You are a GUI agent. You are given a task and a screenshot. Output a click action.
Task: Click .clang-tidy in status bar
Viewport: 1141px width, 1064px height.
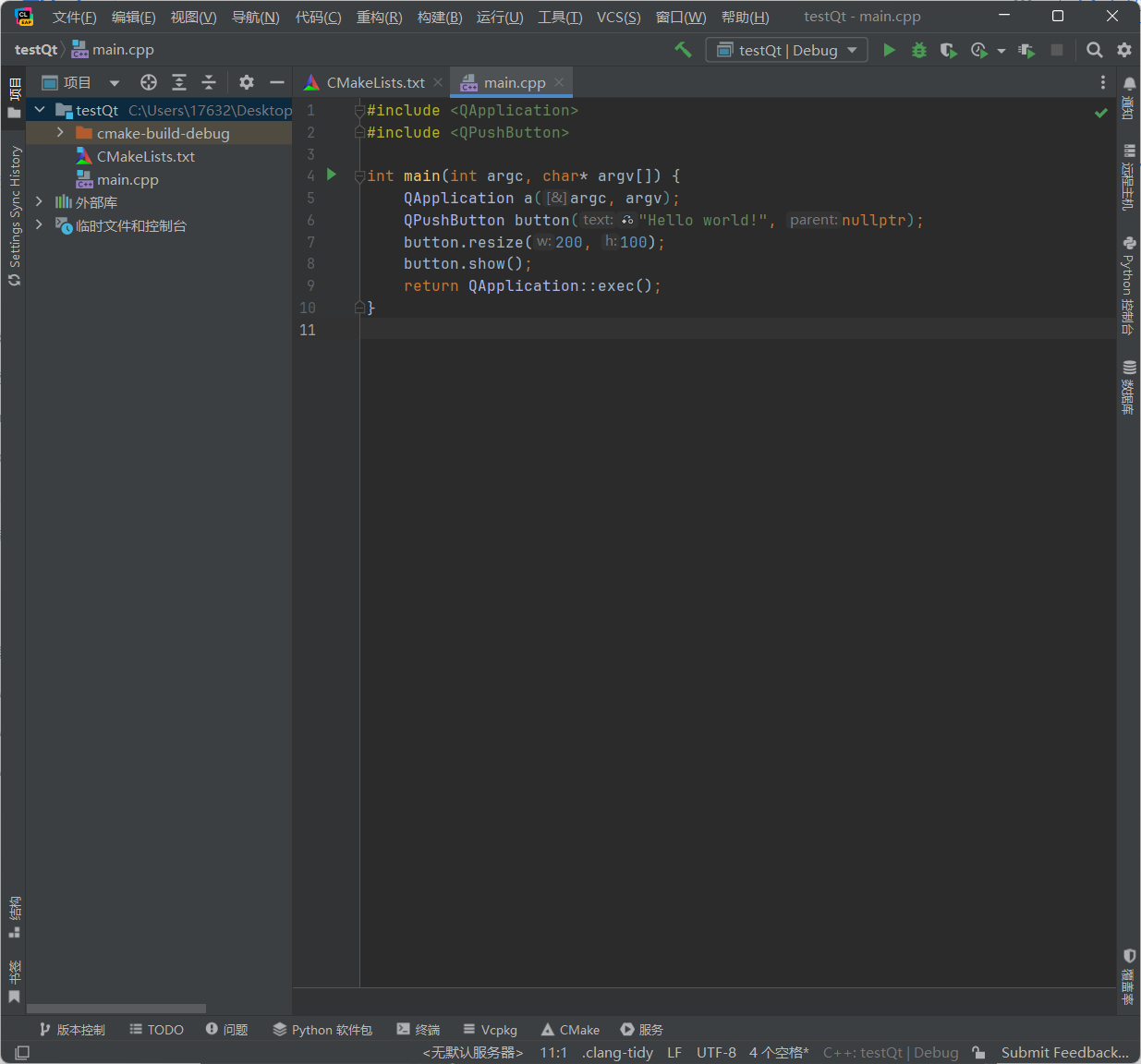617,1052
